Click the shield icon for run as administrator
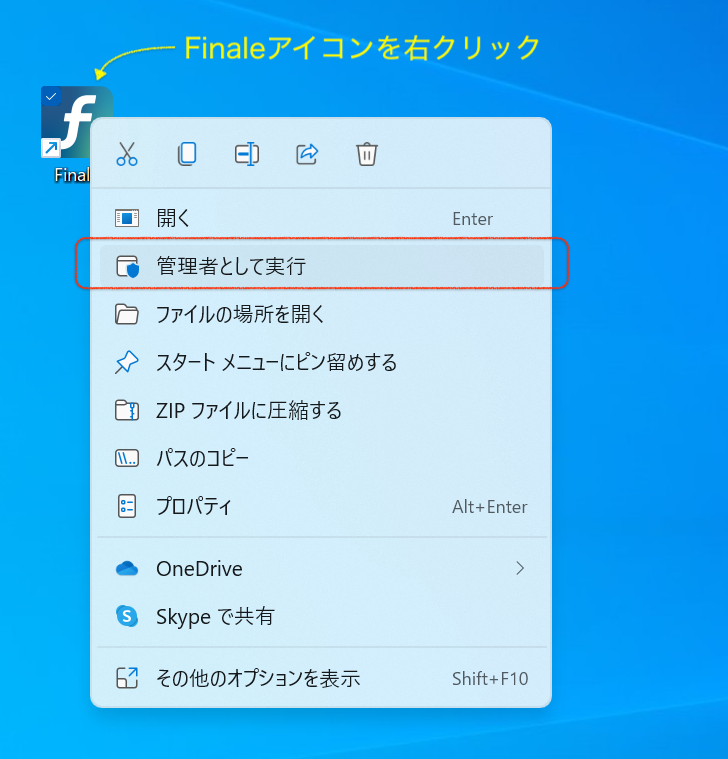 coord(127,267)
